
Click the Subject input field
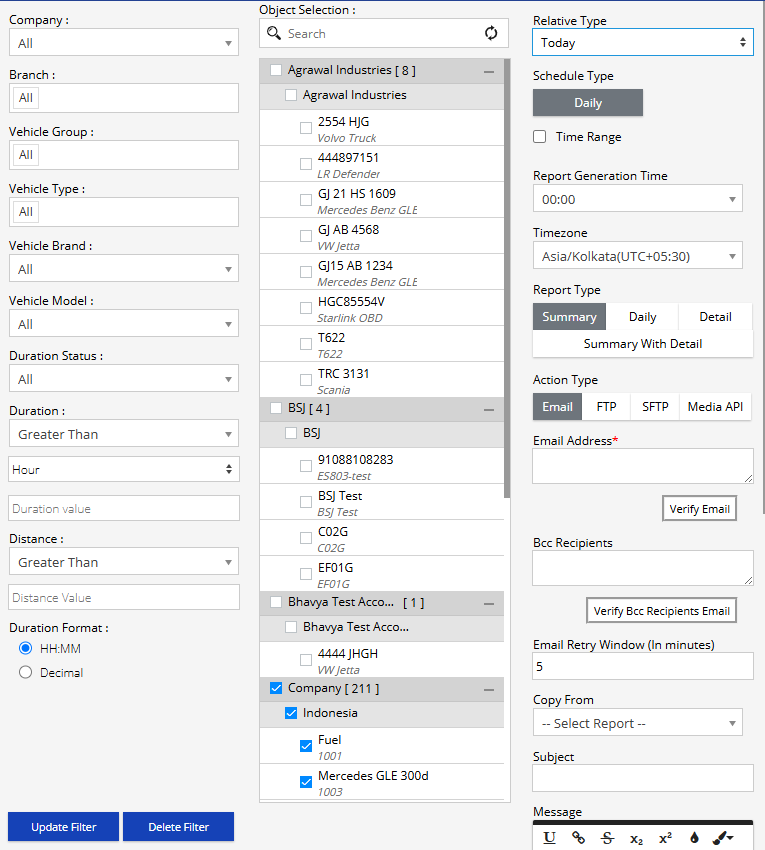643,778
